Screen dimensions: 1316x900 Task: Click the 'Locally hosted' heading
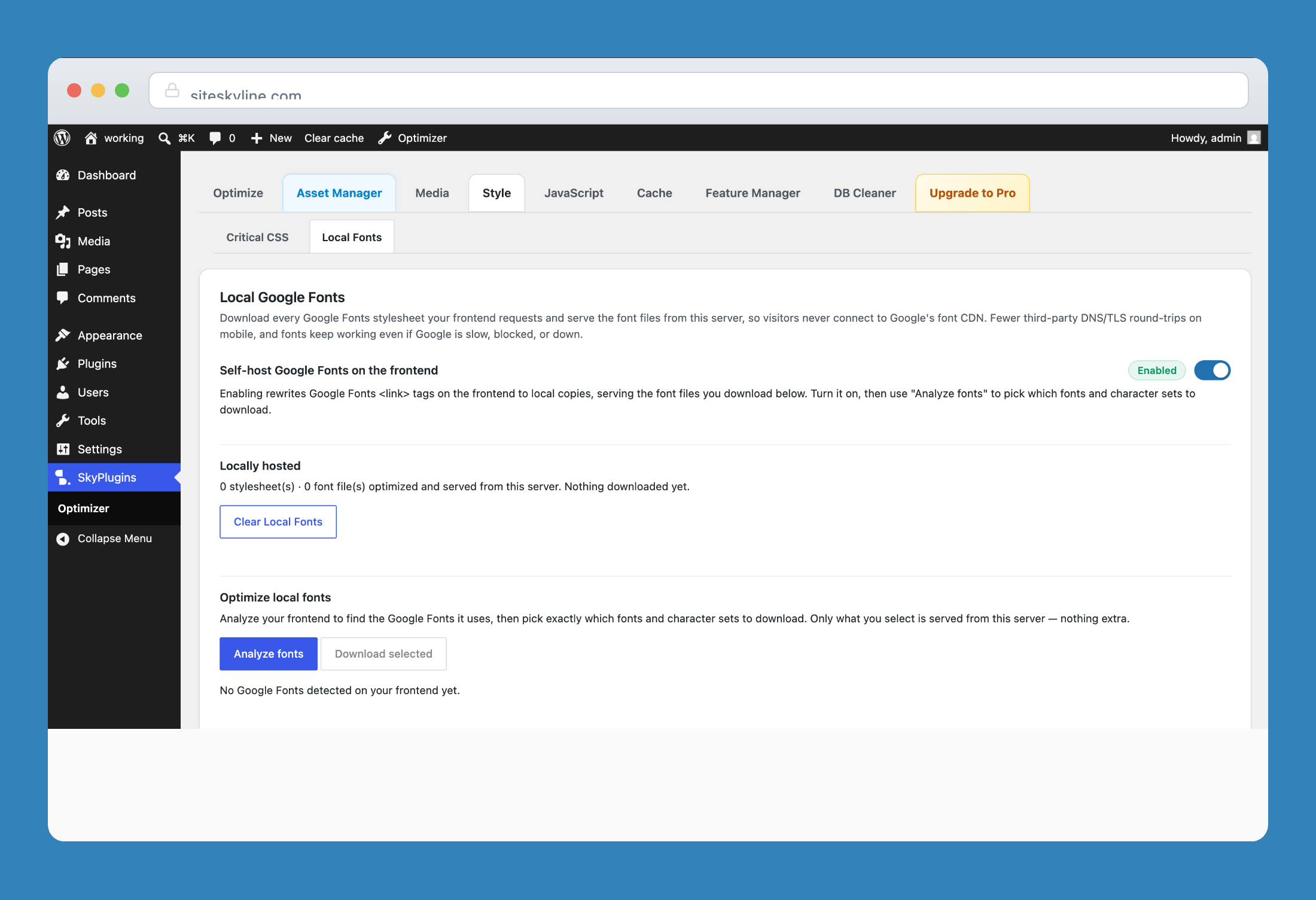tap(260, 466)
